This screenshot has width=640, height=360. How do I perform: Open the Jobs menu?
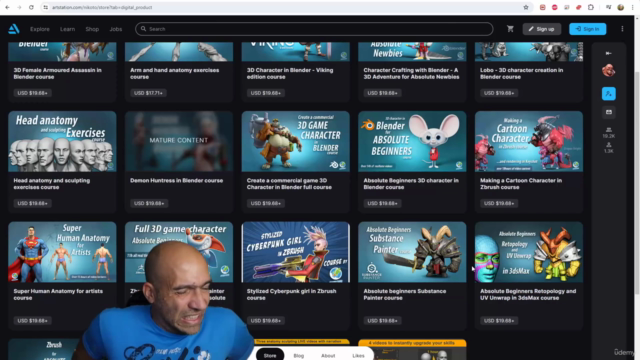point(116,29)
